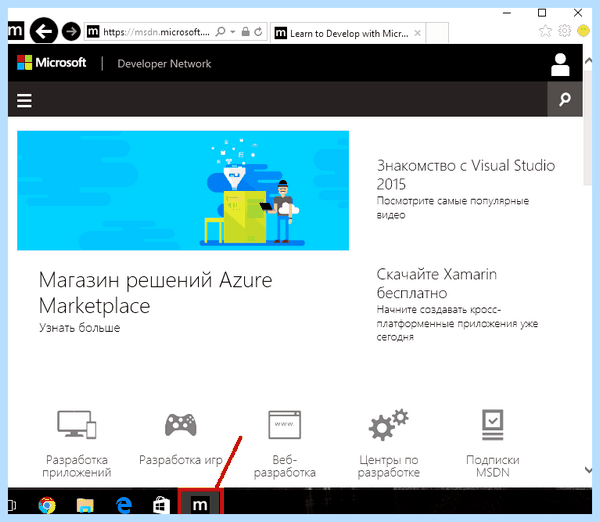Open the Веб-разработка label
This screenshot has width=600, height=522.
[x=285, y=466]
